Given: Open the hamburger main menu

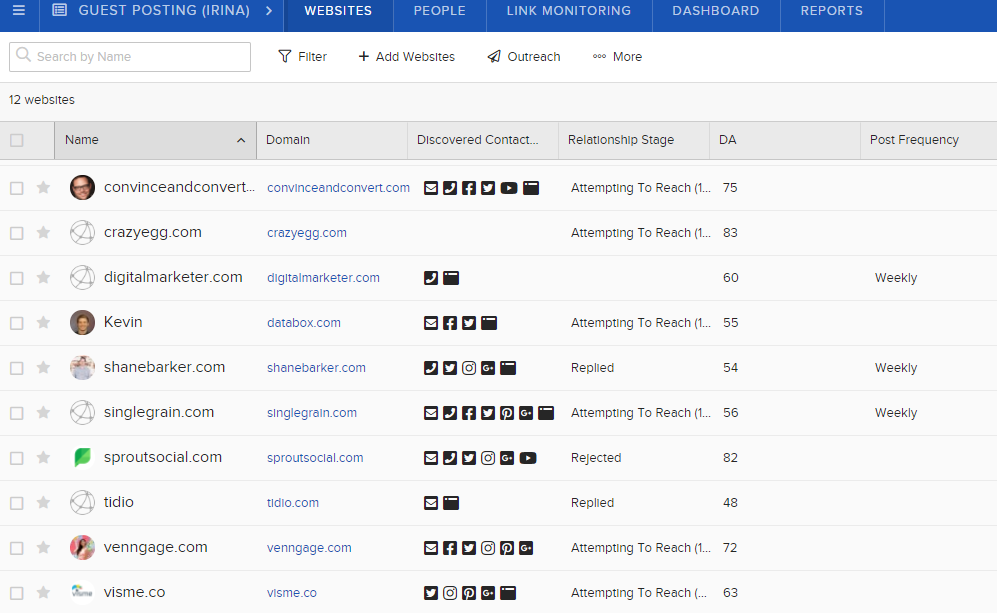Looking at the screenshot, I should pos(19,11).
